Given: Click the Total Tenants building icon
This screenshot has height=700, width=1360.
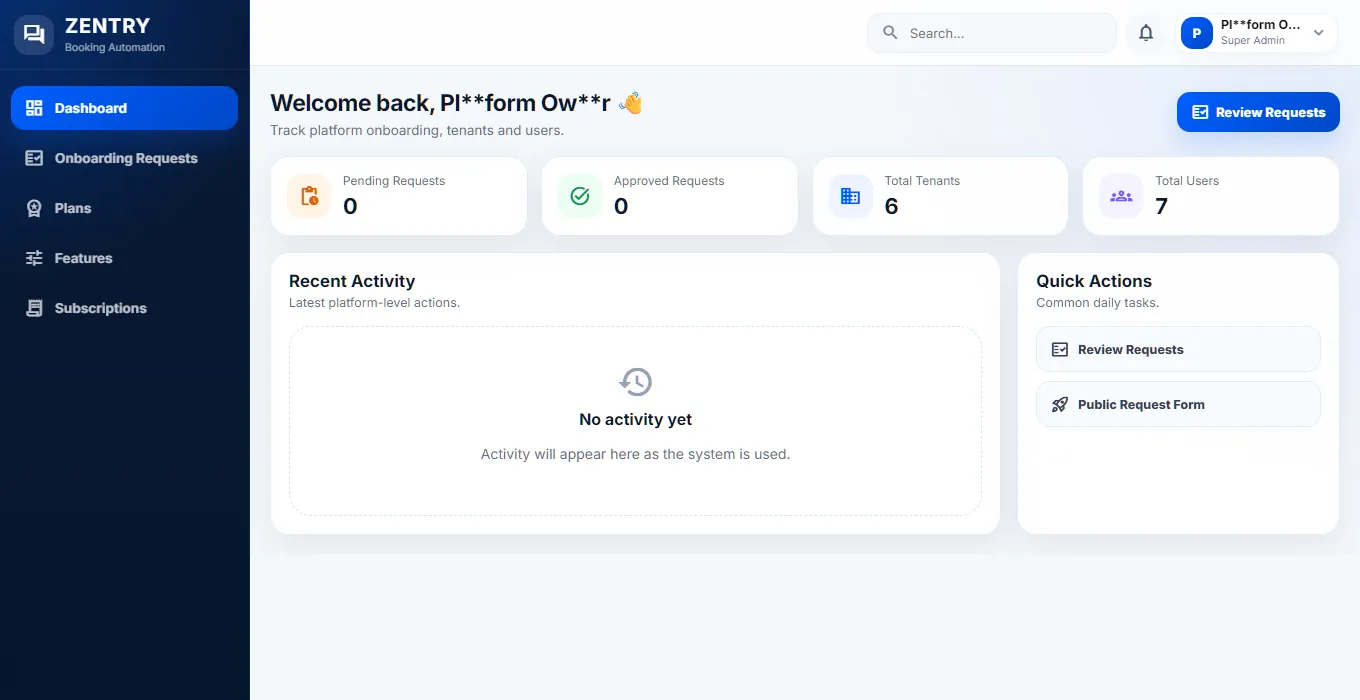Looking at the screenshot, I should [x=851, y=196].
